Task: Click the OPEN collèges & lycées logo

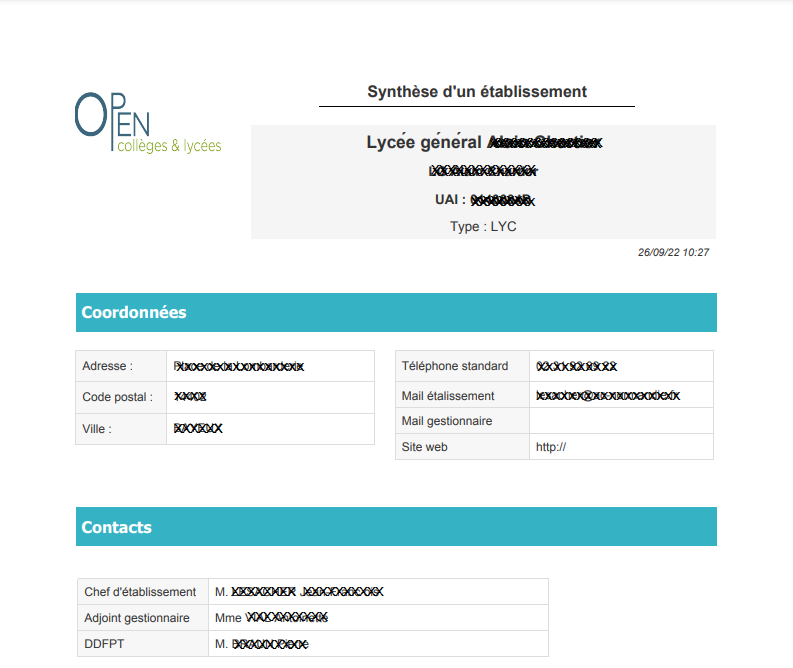Action: coord(147,125)
